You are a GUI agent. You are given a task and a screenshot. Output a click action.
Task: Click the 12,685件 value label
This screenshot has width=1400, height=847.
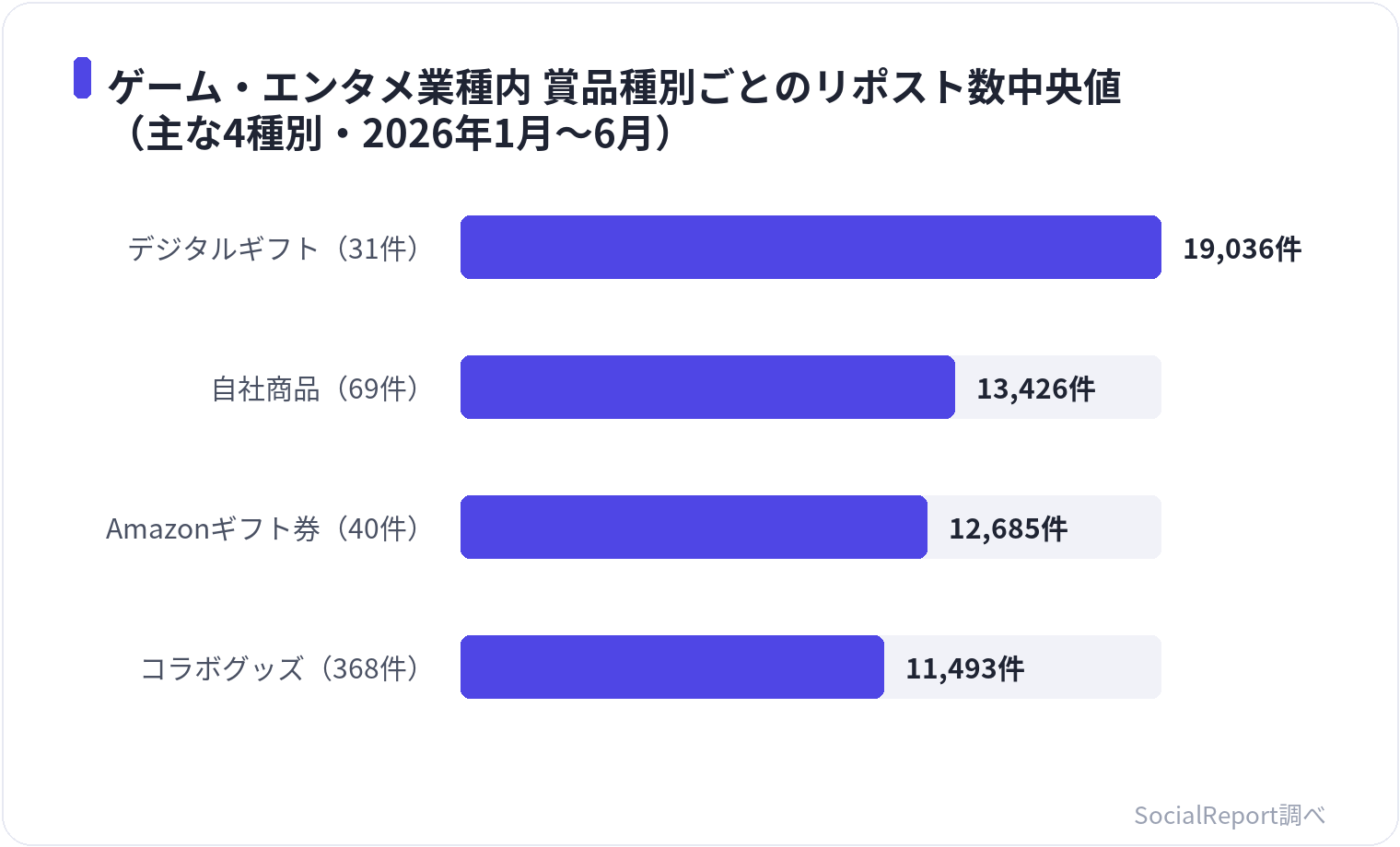[x=1008, y=528]
